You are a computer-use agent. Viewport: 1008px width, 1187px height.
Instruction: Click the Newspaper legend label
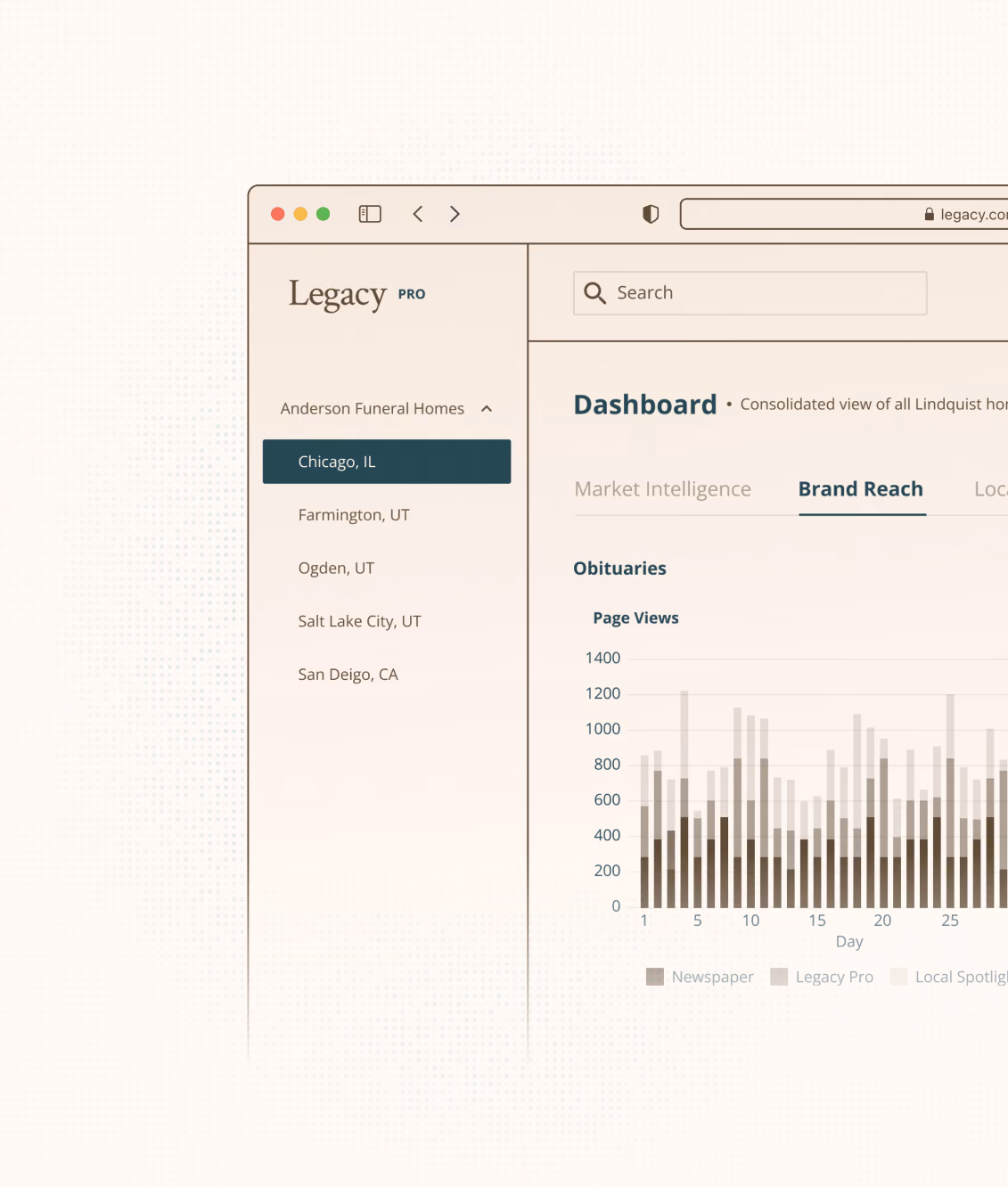pyautogui.click(x=713, y=977)
